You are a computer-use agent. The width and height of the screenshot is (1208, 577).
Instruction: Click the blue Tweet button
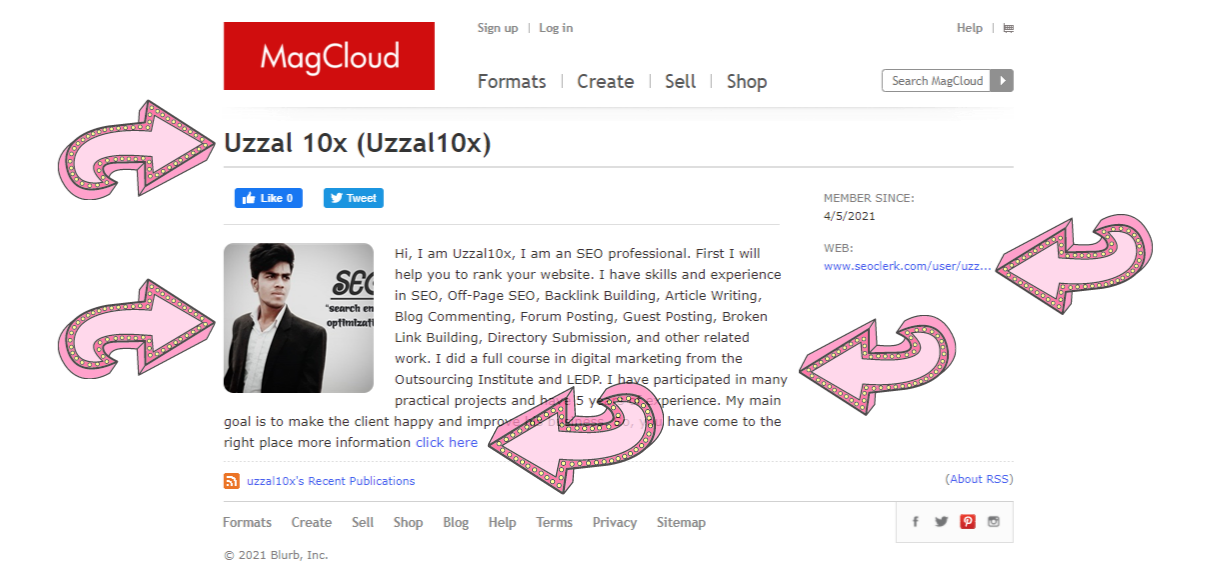(x=353, y=197)
